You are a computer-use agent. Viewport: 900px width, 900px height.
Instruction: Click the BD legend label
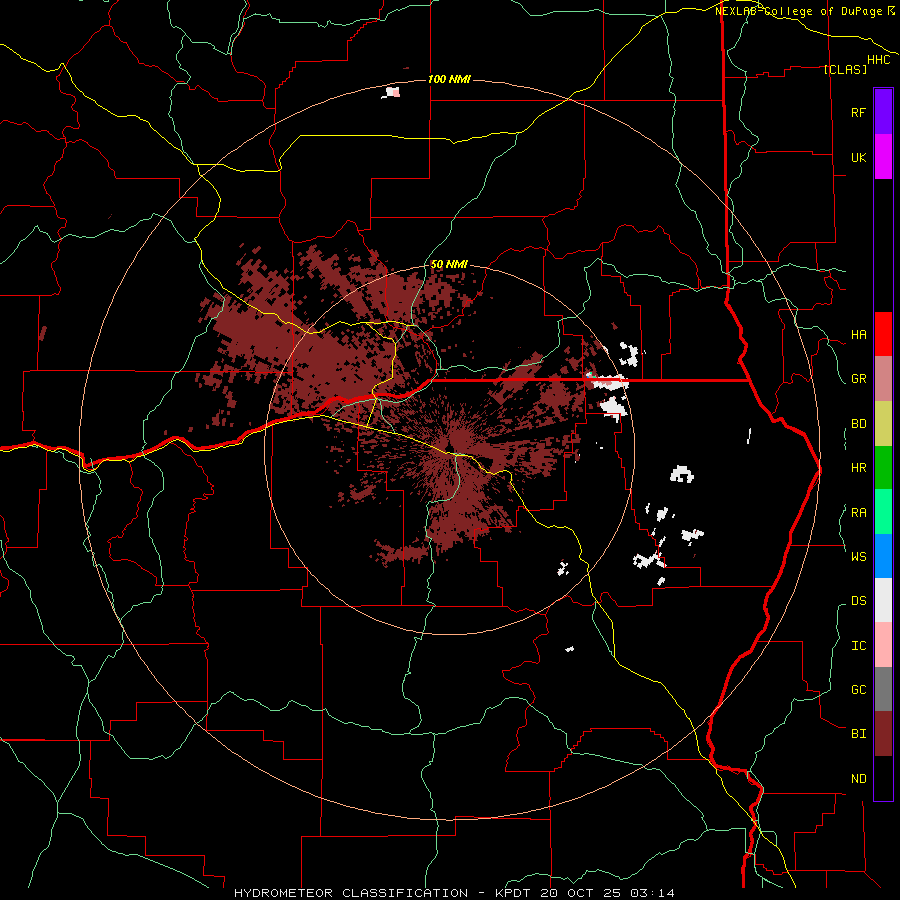click(x=858, y=424)
